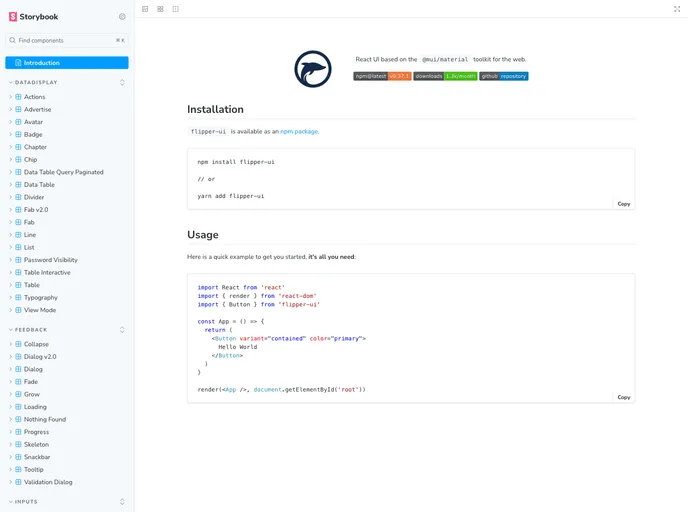
Task: Open the Grow component
Action: [x=32, y=394]
